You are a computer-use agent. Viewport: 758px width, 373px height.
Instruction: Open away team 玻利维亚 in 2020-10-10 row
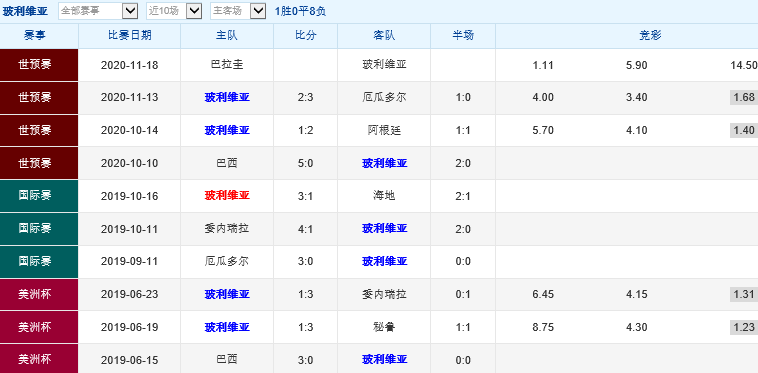click(x=384, y=163)
